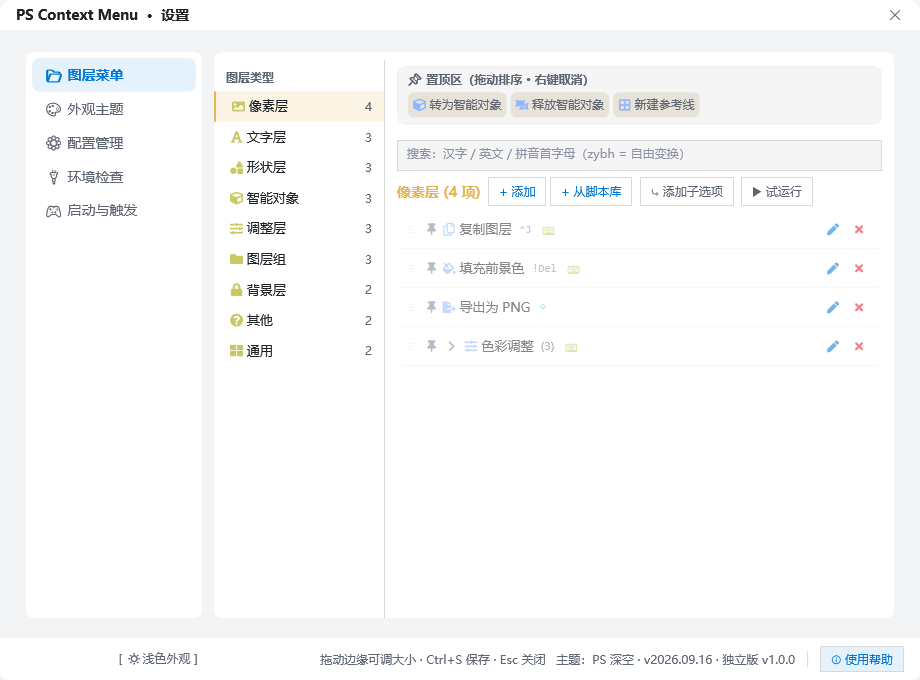Click drag handle of 色彩调整 row
Image resolution: width=920 pixels, height=680 pixels.
click(x=411, y=346)
